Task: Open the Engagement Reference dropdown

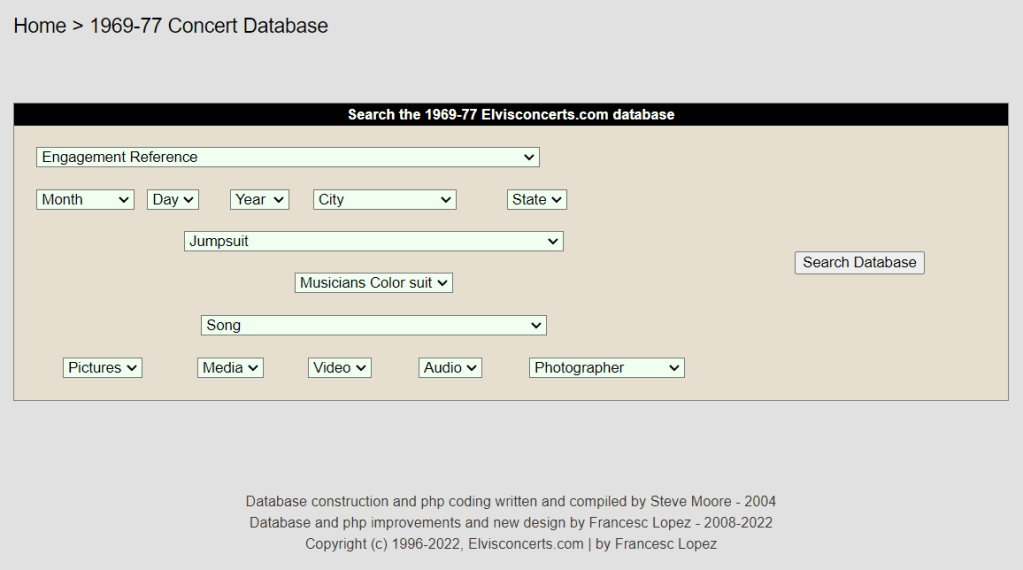Action: click(x=287, y=157)
